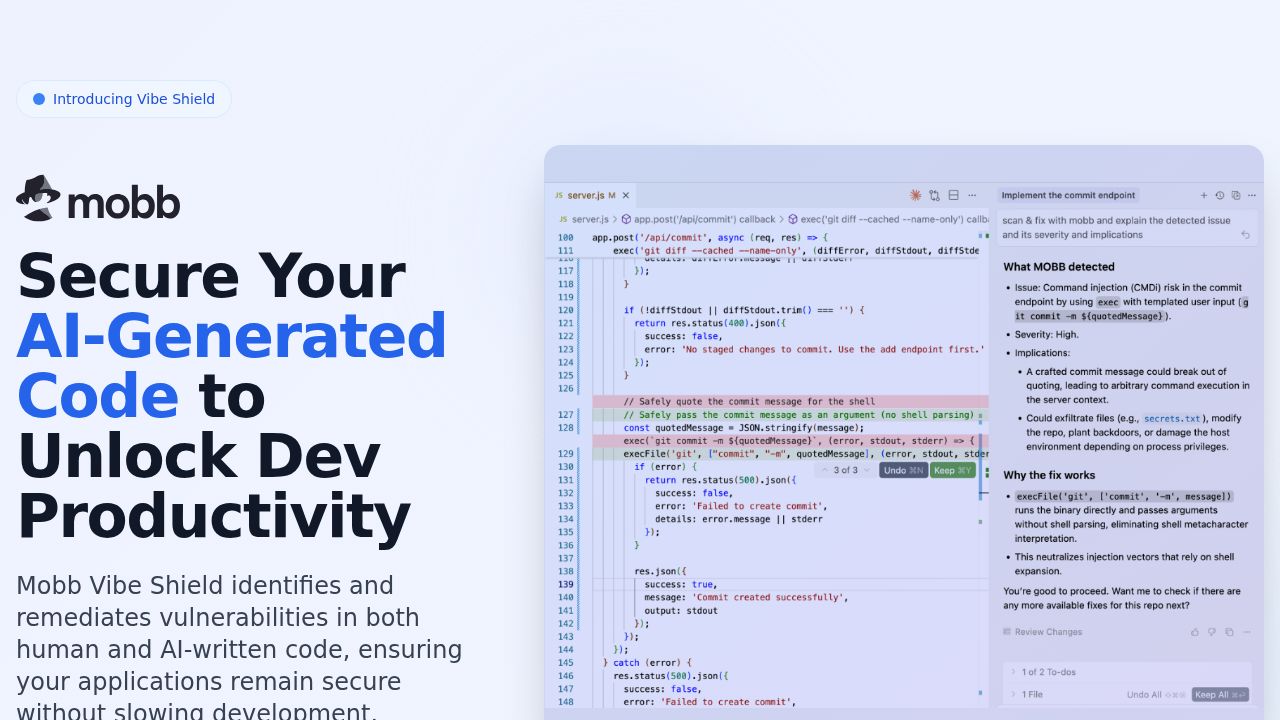Viewport: 1280px width, 720px height.
Task: Go to next change with down chevron
Action: pos(868,470)
